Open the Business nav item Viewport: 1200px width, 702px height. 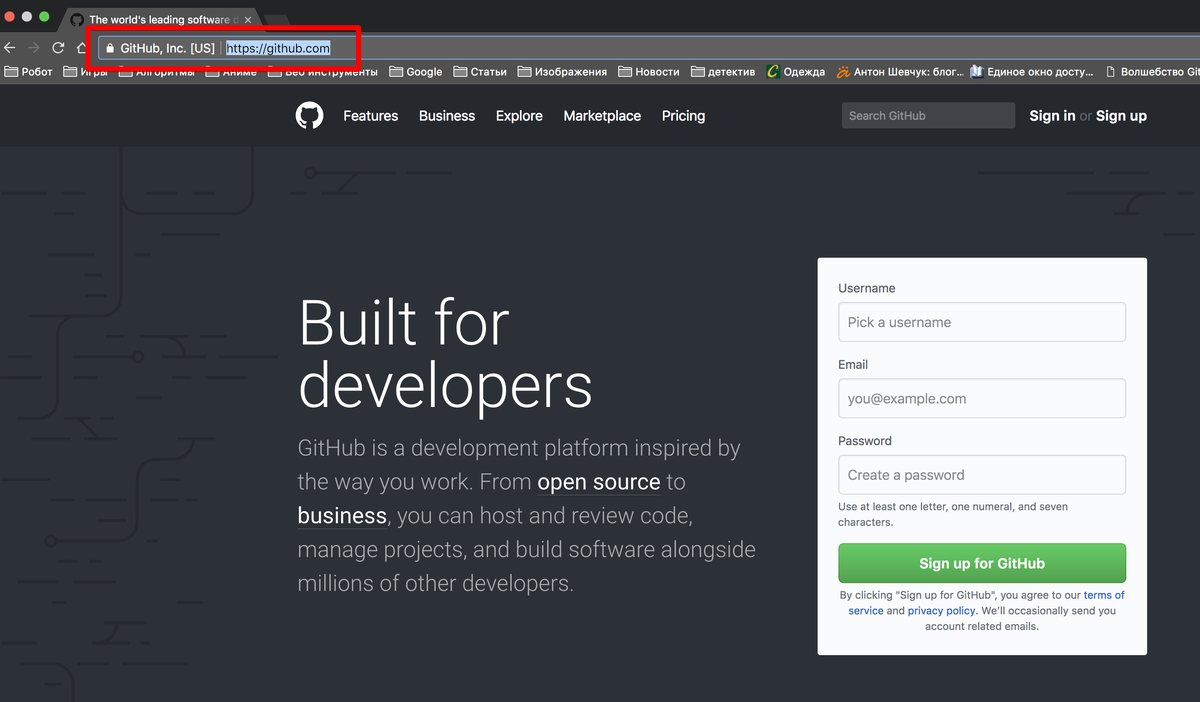click(447, 116)
